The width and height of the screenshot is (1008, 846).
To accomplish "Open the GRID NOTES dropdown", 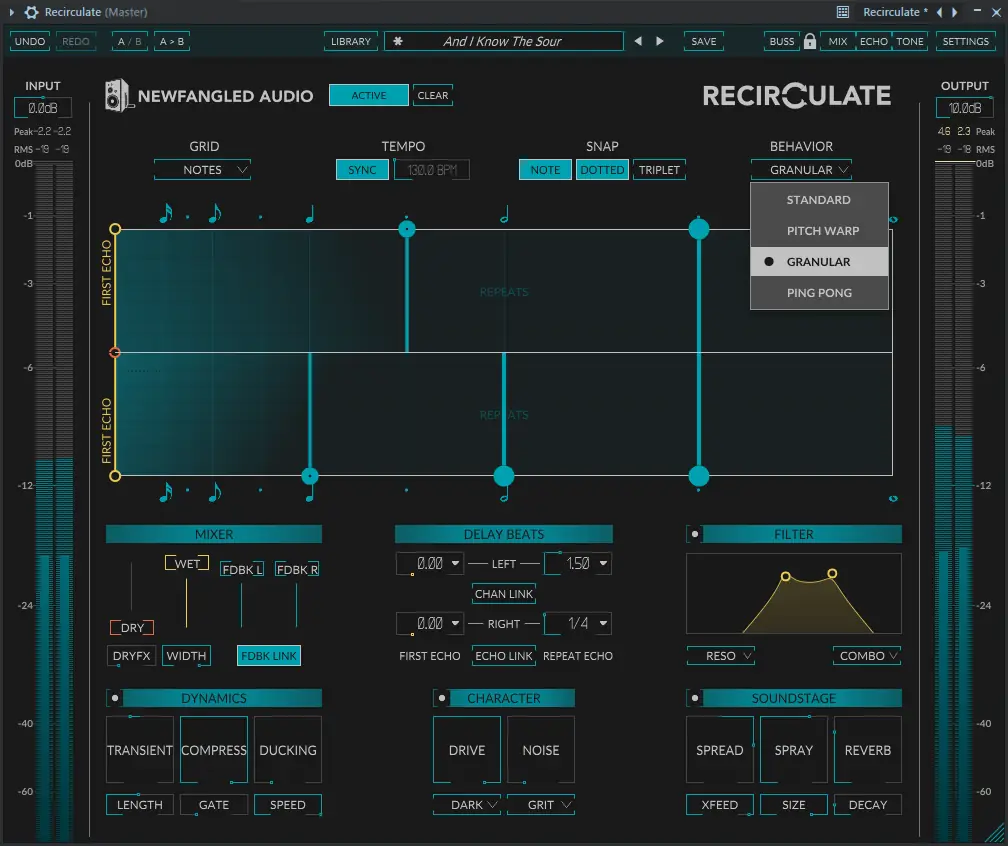I will [202, 170].
